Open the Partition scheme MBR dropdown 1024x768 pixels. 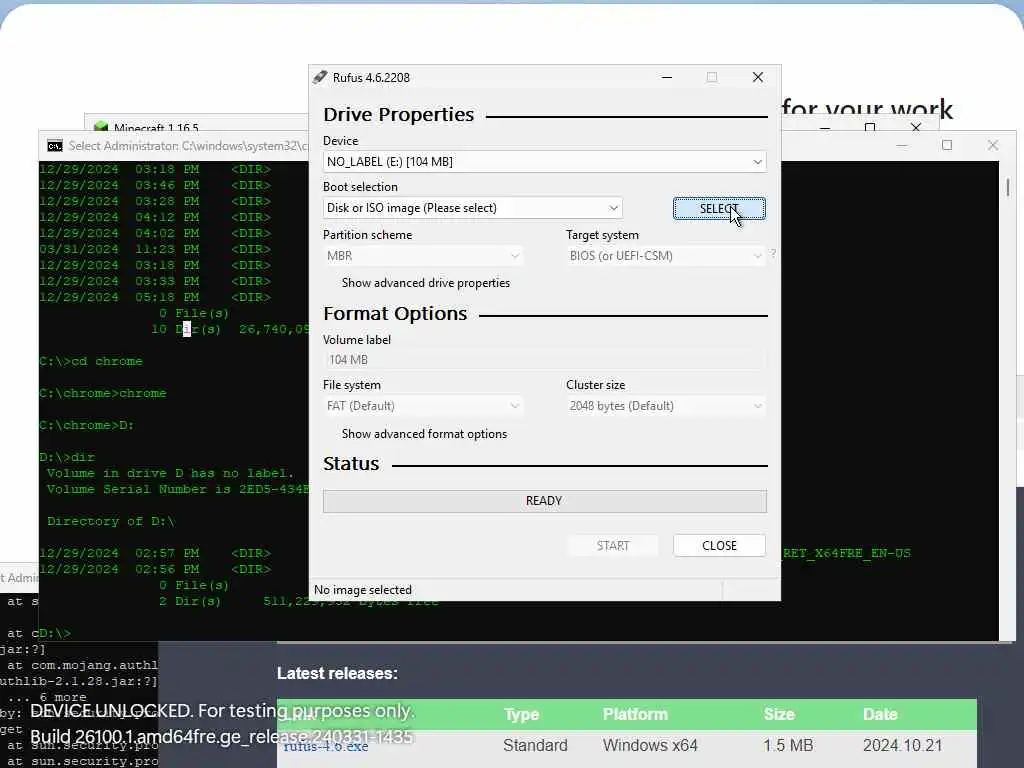[x=423, y=255]
